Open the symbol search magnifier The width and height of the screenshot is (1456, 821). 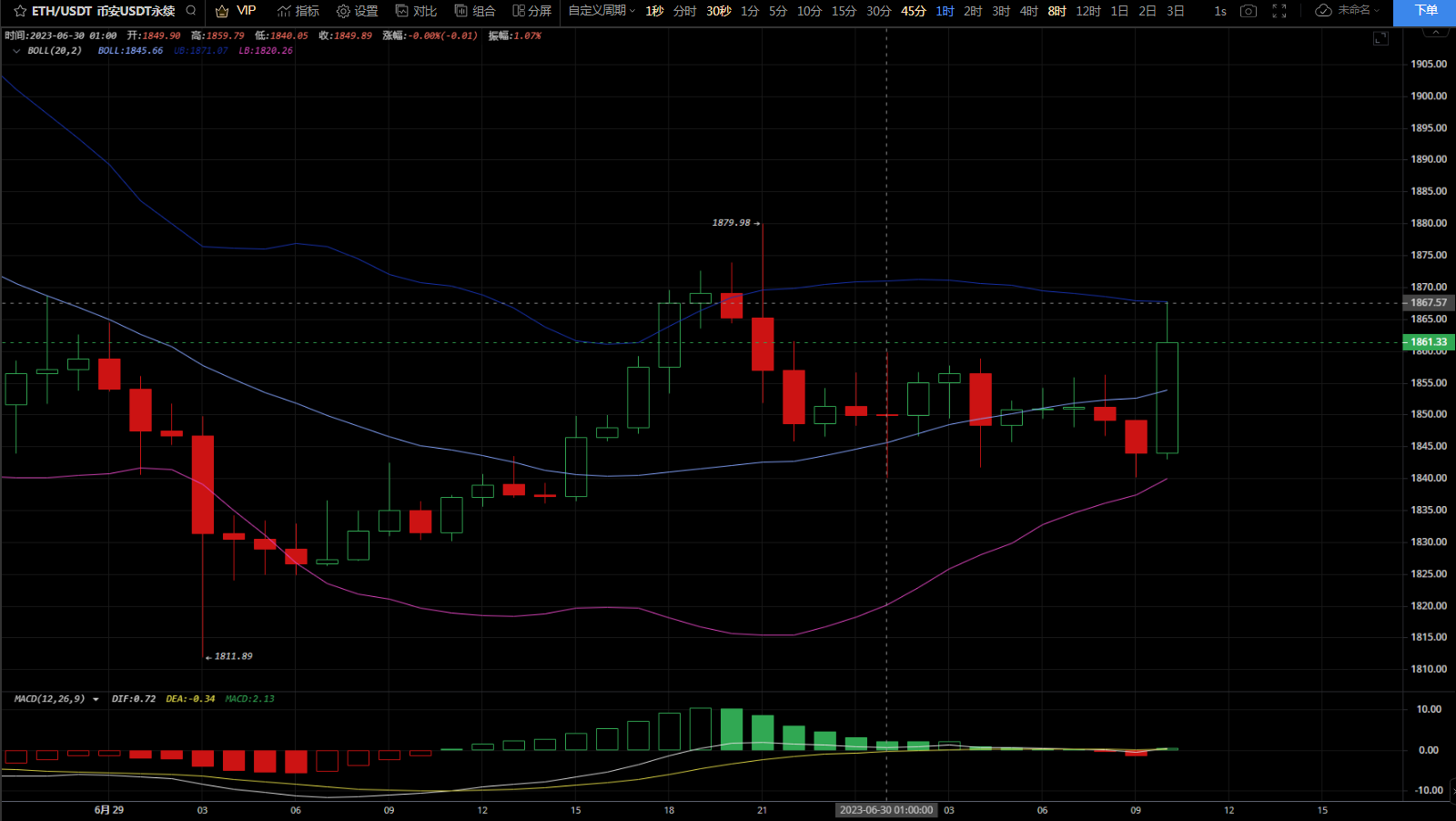191,11
